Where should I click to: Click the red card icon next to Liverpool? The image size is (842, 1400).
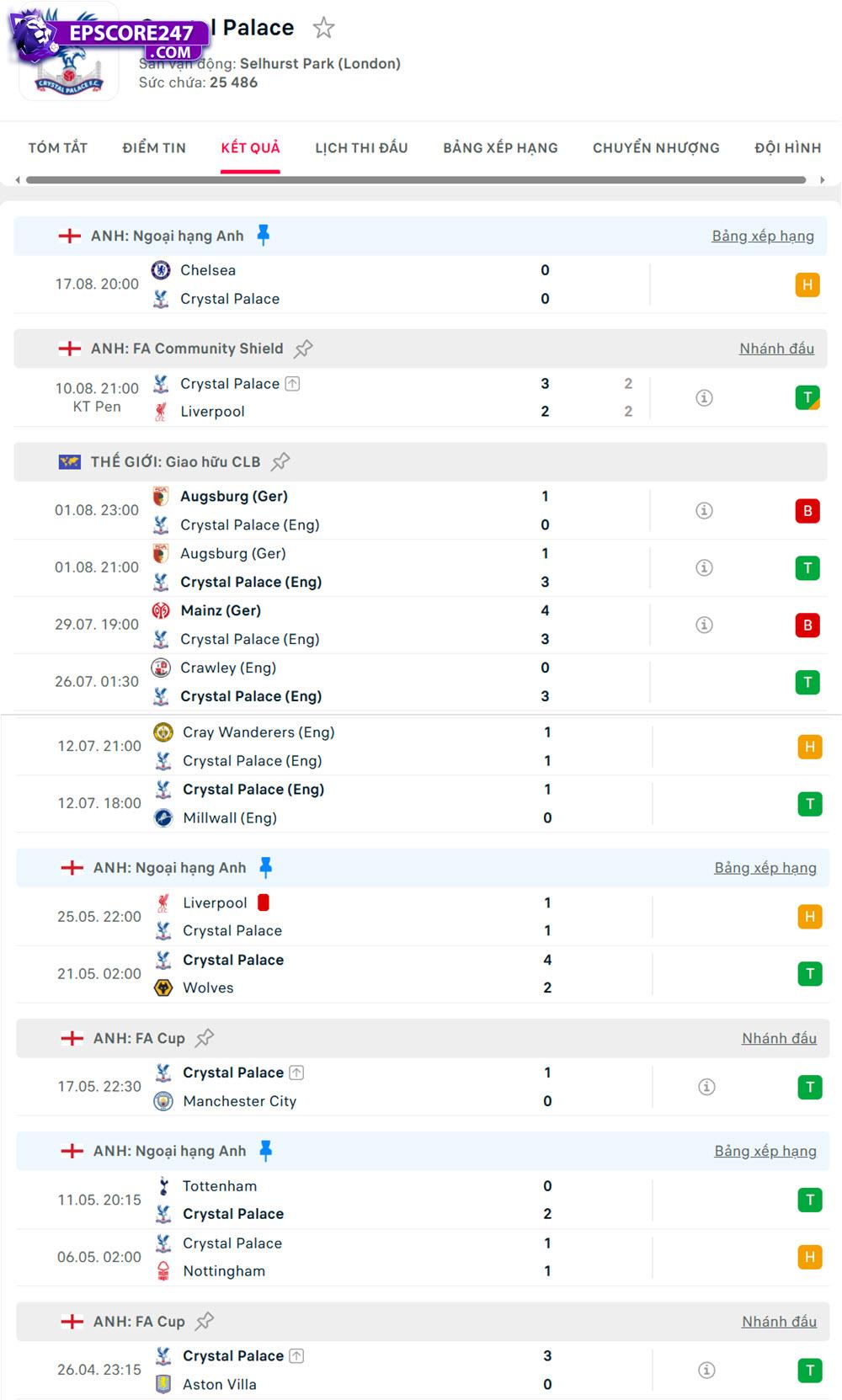click(264, 902)
